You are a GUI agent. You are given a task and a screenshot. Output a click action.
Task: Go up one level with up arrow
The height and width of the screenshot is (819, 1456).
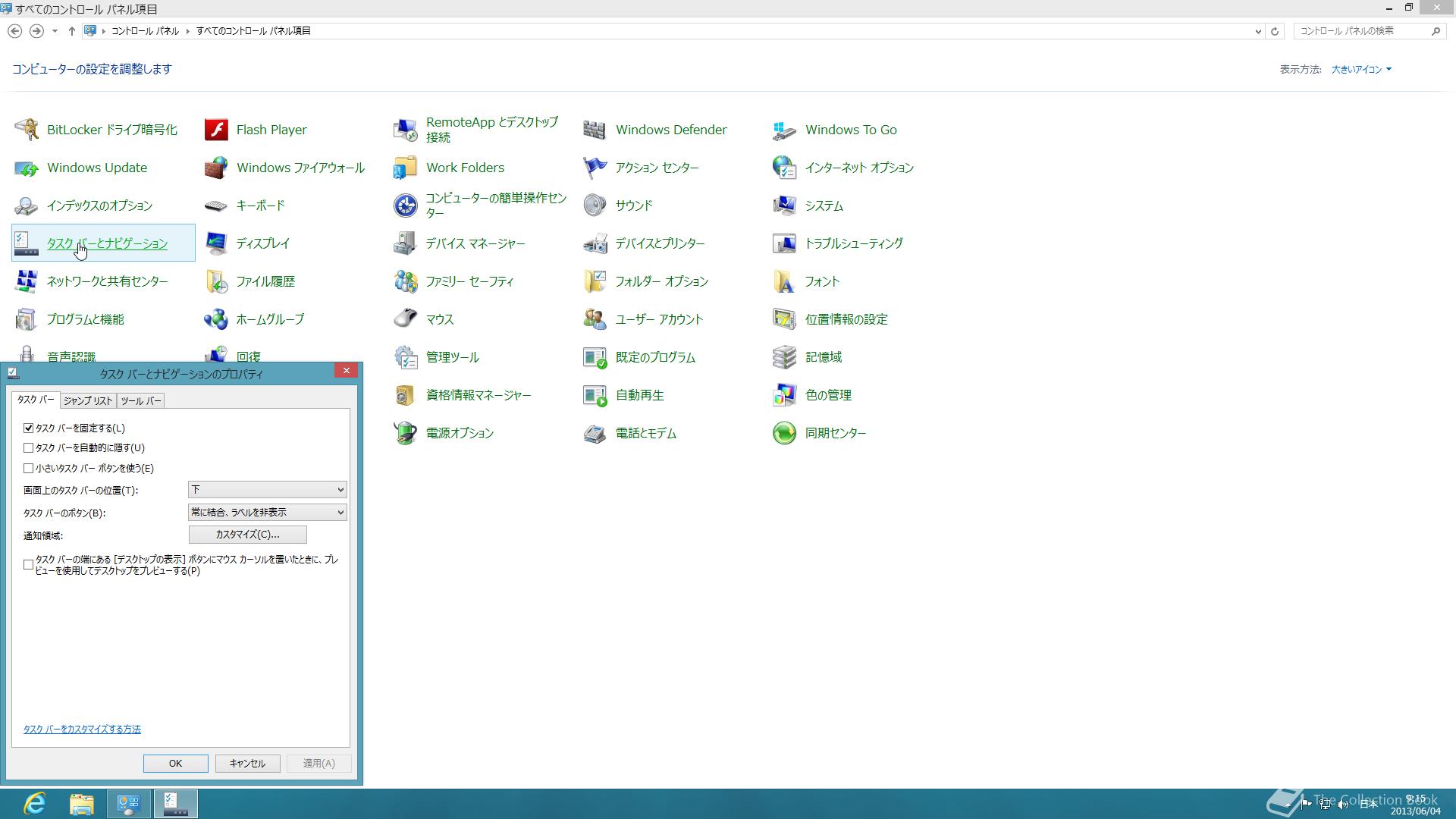click(71, 31)
